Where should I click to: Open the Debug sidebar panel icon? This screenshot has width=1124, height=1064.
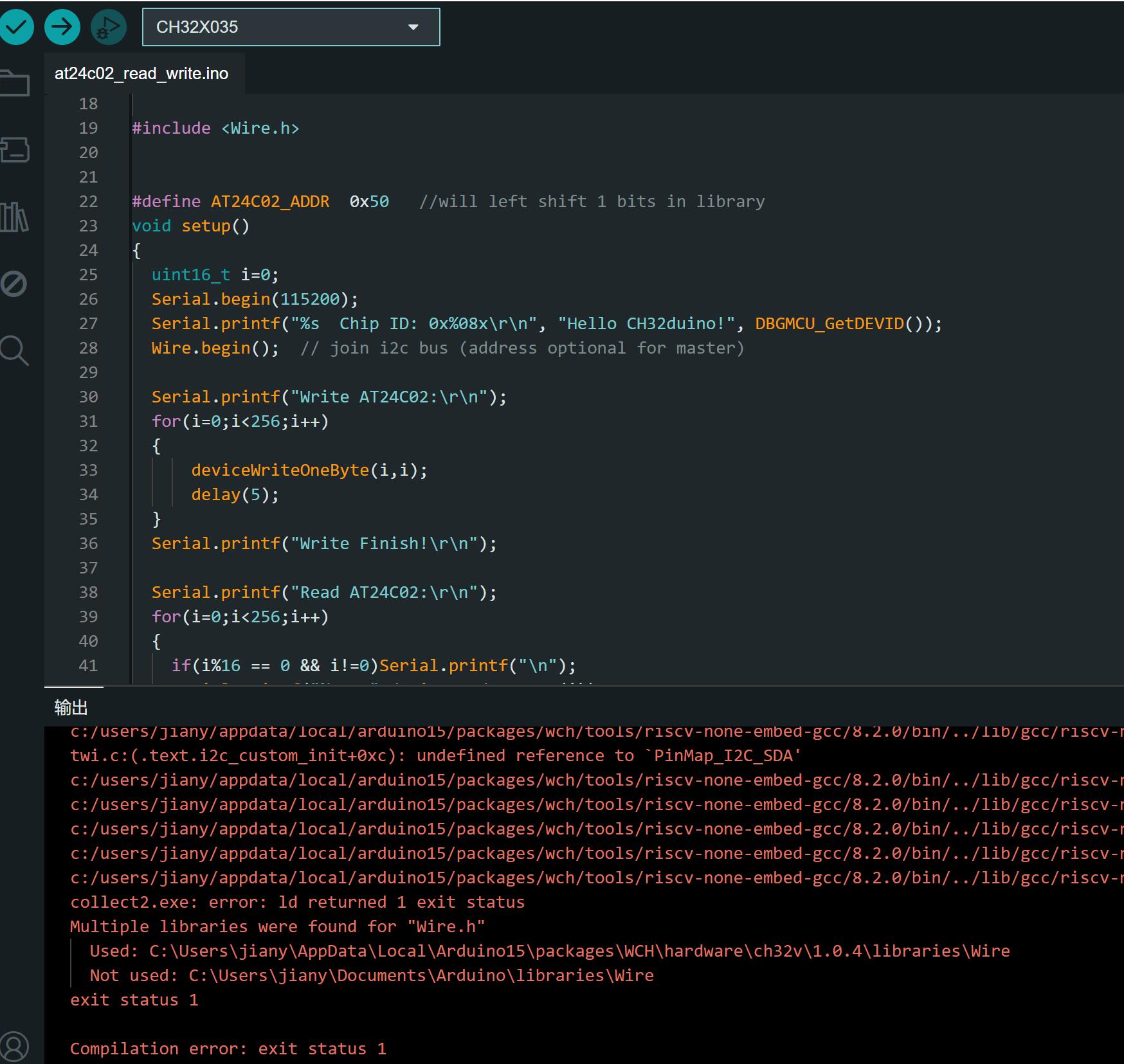pyautogui.click(x=14, y=284)
